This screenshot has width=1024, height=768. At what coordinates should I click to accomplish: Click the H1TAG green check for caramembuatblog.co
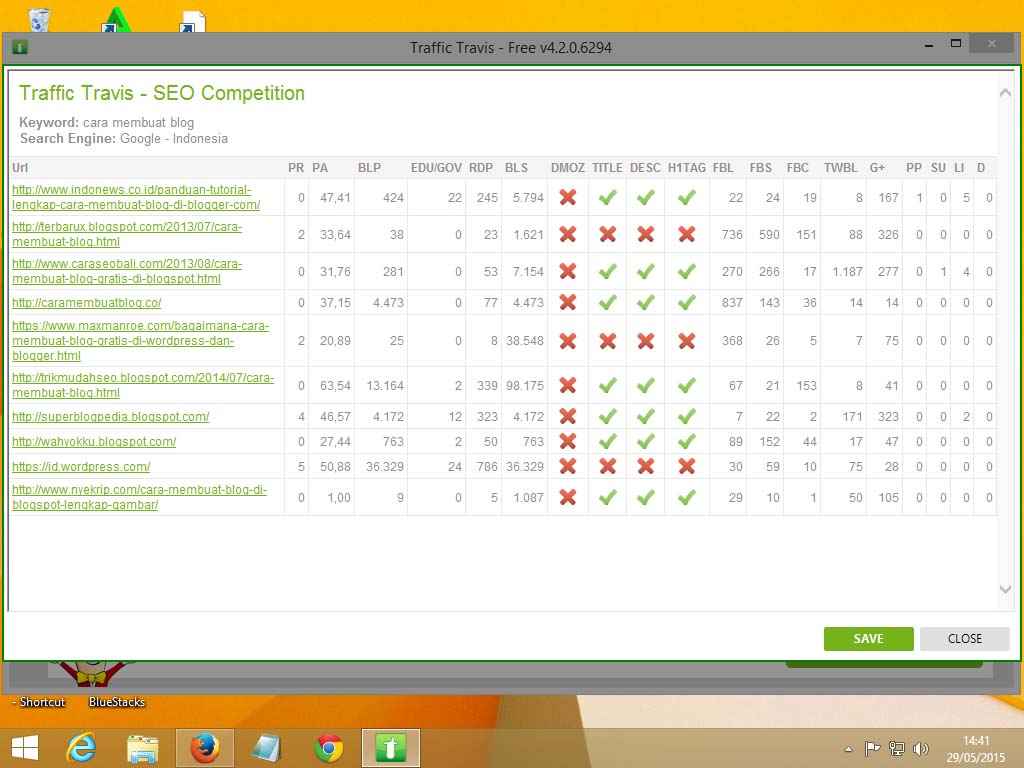pyautogui.click(x=686, y=302)
